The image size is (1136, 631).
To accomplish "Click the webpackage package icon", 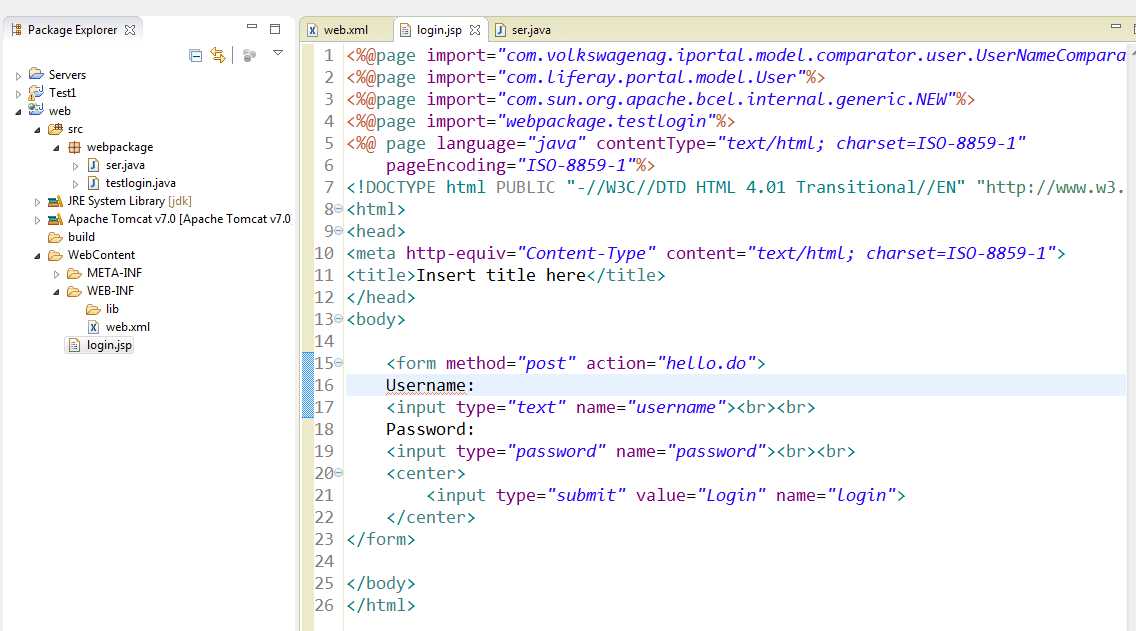I will [74, 147].
